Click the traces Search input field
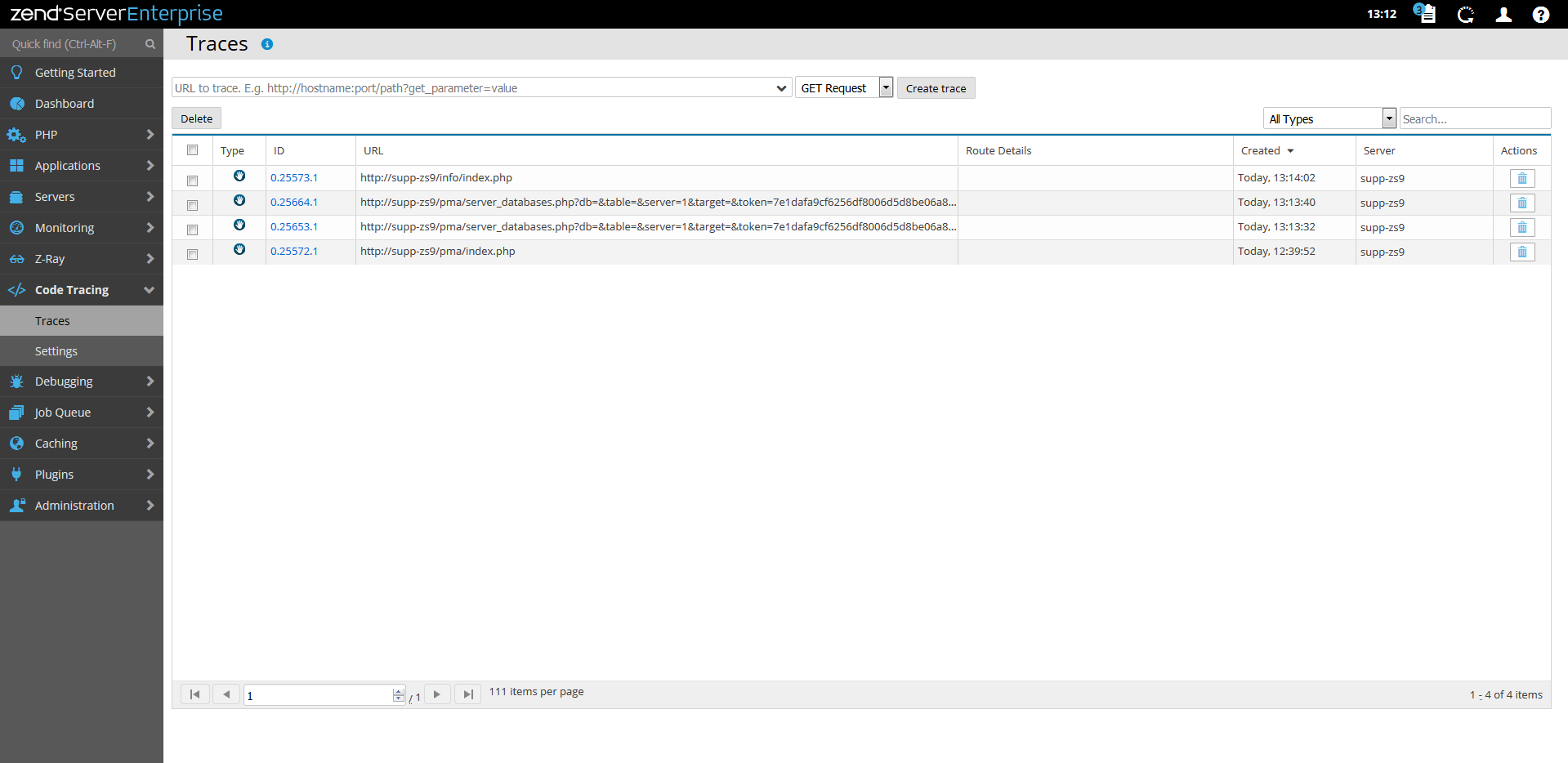 [1474, 118]
